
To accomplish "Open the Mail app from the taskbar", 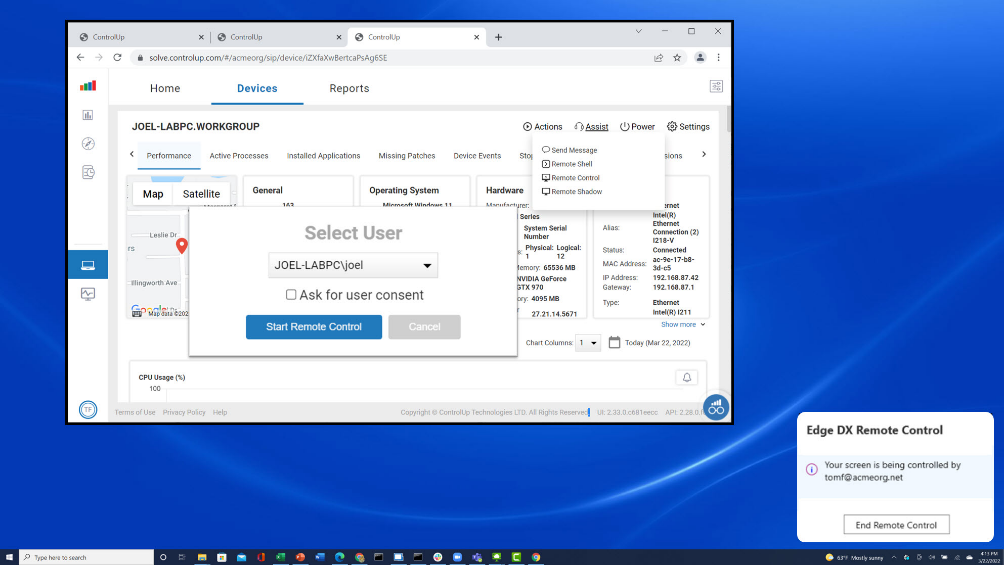I will [241, 557].
